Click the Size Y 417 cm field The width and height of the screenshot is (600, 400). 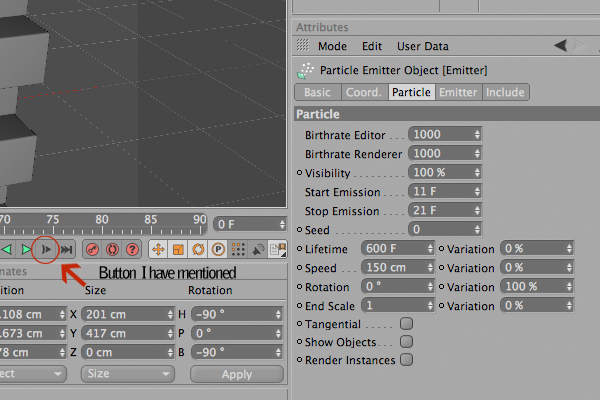pyautogui.click(x=128, y=333)
